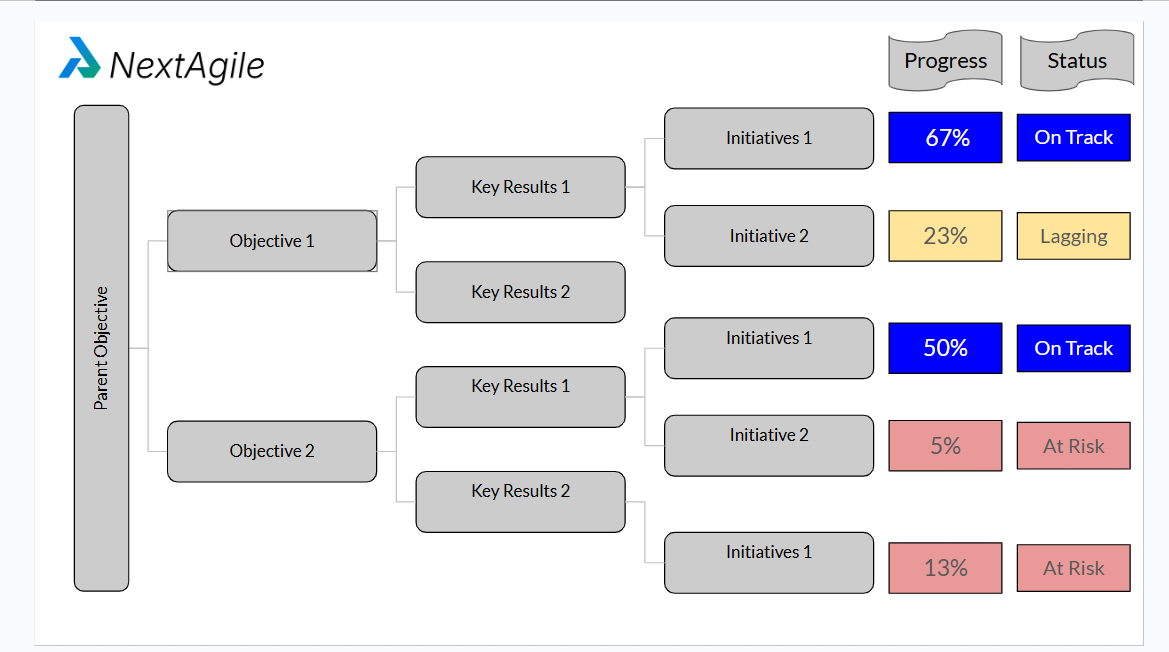1169x652 pixels.
Task: Select the Objective 1 node
Action: pyautogui.click(x=272, y=241)
